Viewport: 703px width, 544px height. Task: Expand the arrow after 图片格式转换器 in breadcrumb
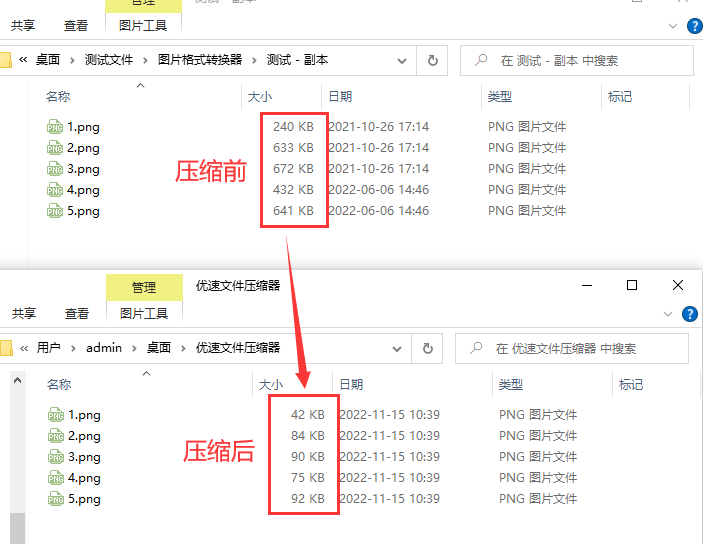tap(254, 60)
